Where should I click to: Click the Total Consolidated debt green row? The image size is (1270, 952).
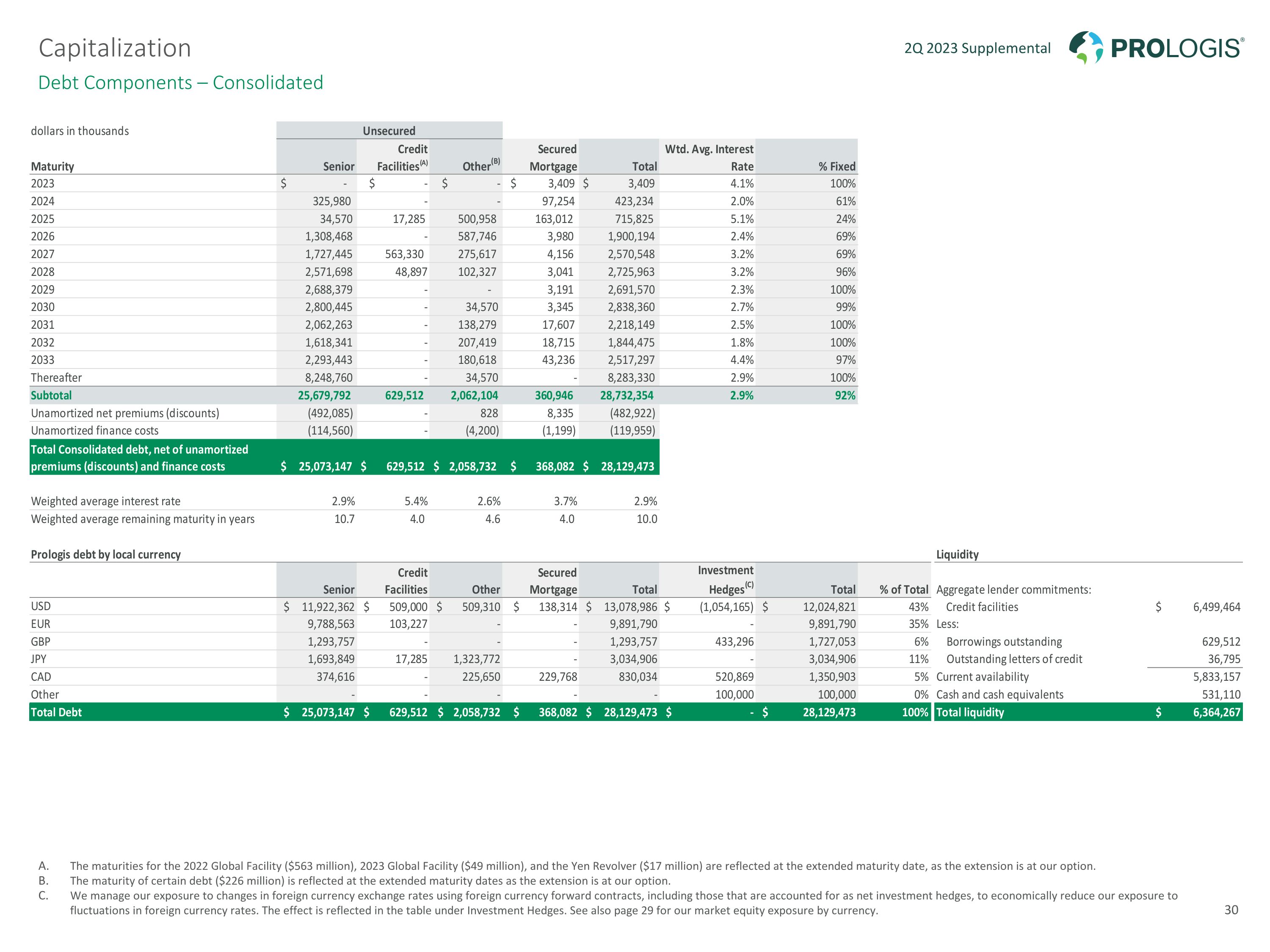(140, 457)
